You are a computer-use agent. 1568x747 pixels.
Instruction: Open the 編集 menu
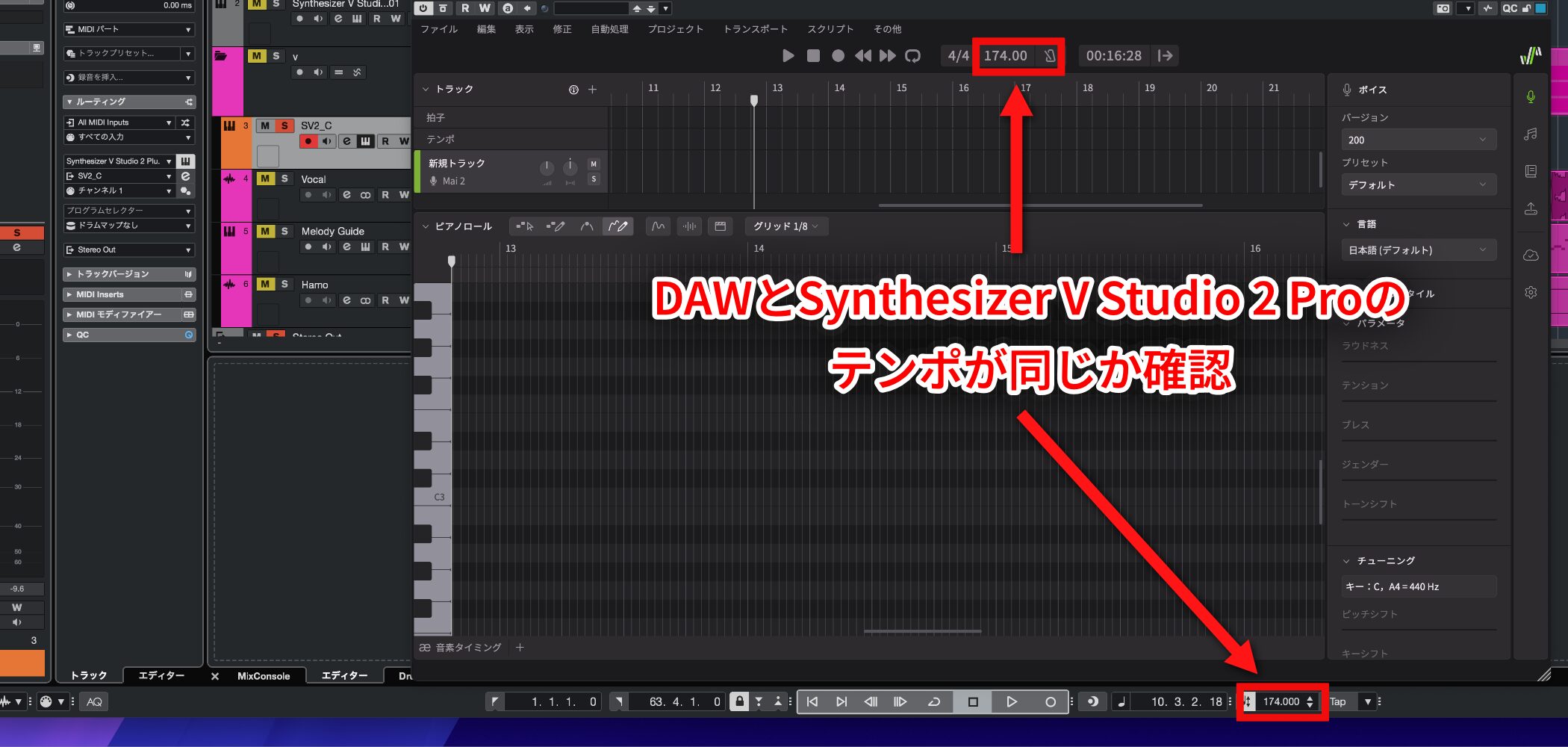(x=486, y=29)
